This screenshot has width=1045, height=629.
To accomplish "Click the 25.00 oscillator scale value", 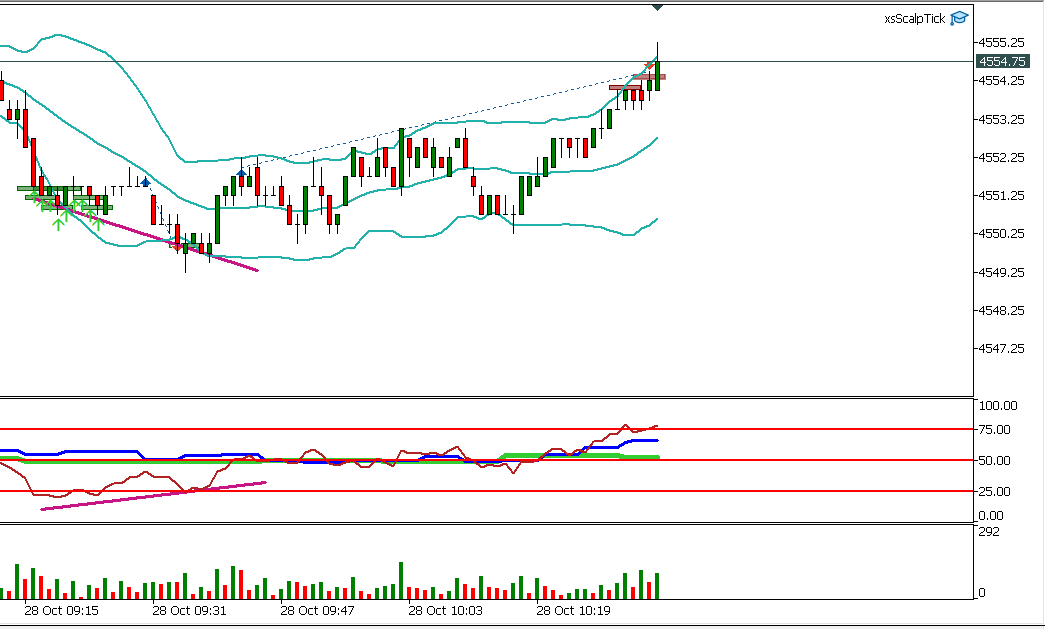I will pos(995,492).
